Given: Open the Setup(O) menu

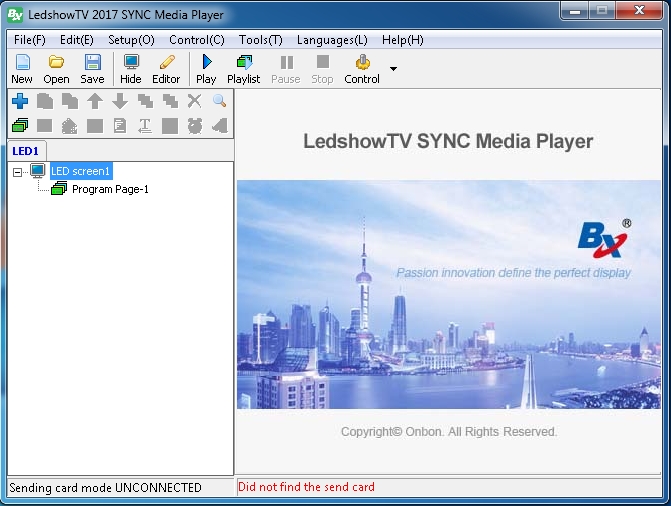Looking at the screenshot, I should tap(131, 40).
